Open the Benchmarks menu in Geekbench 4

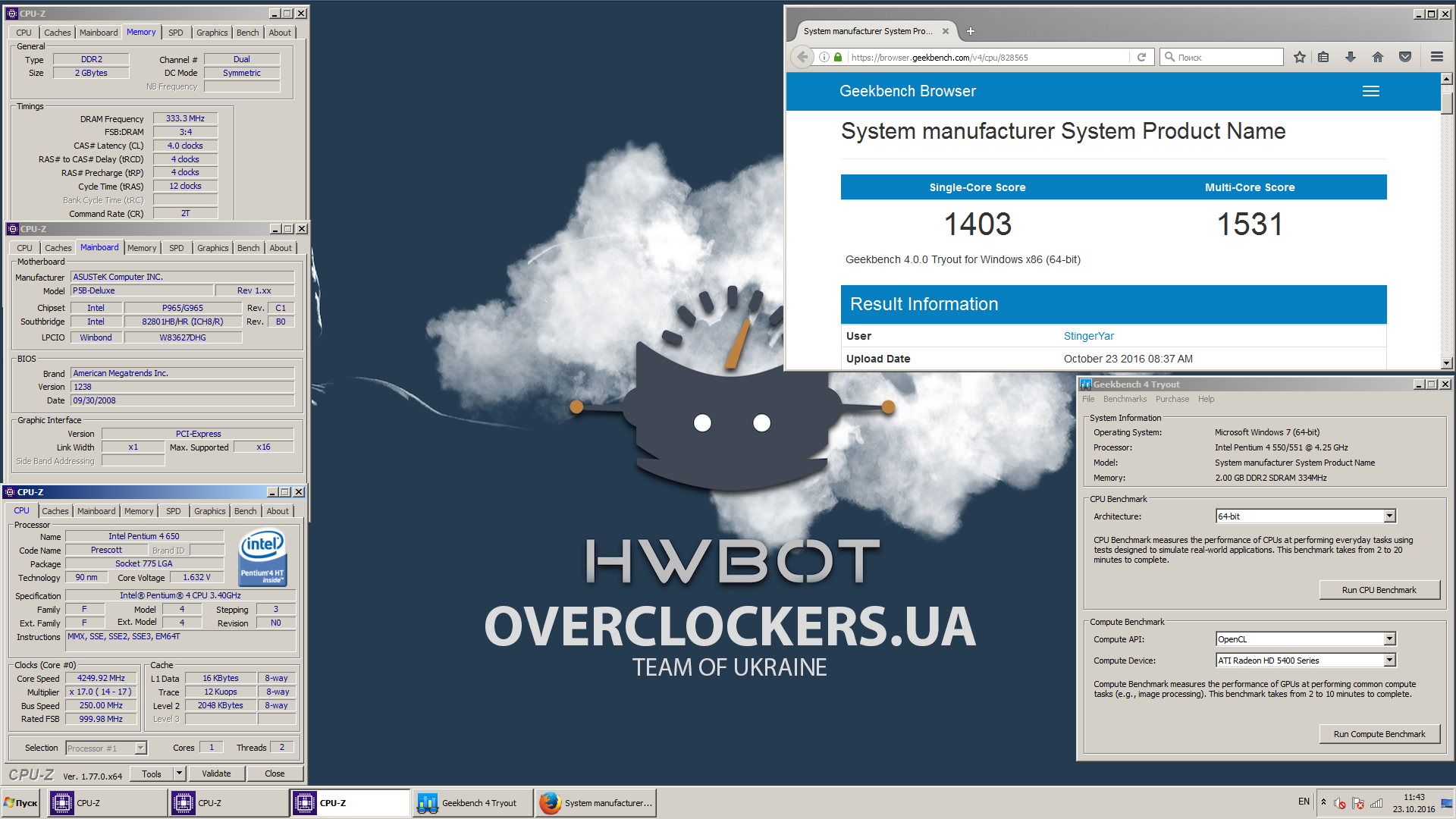pyautogui.click(x=1125, y=399)
